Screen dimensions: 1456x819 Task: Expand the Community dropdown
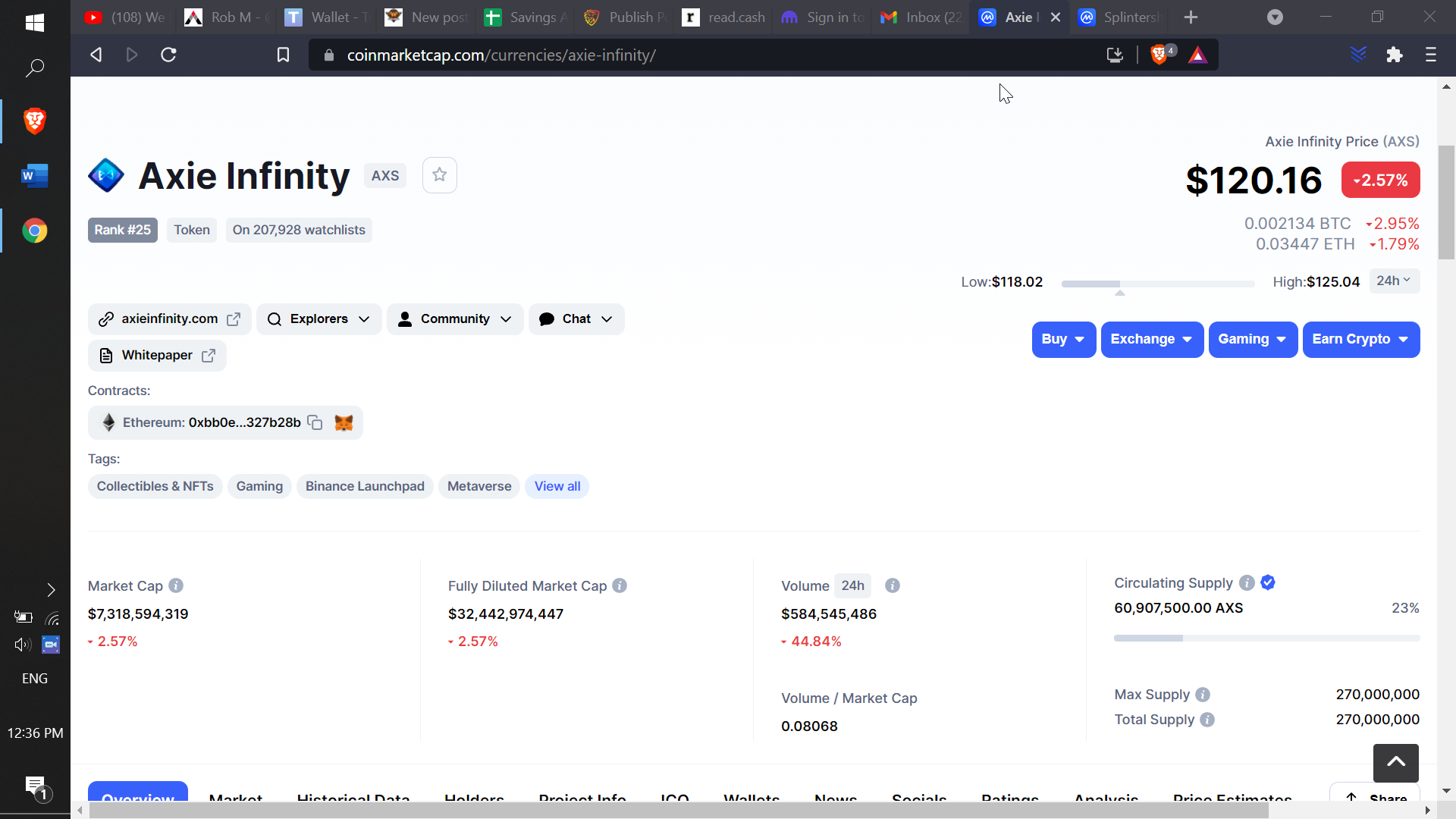(x=455, y=319)
